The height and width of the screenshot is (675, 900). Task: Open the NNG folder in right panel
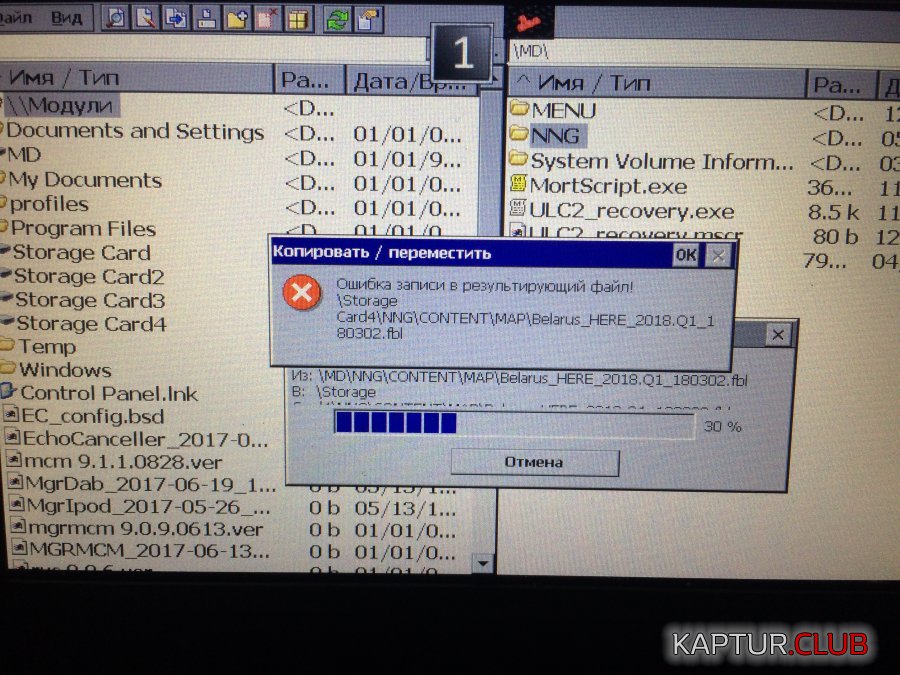pyautogui.click(x=555, y=135)
